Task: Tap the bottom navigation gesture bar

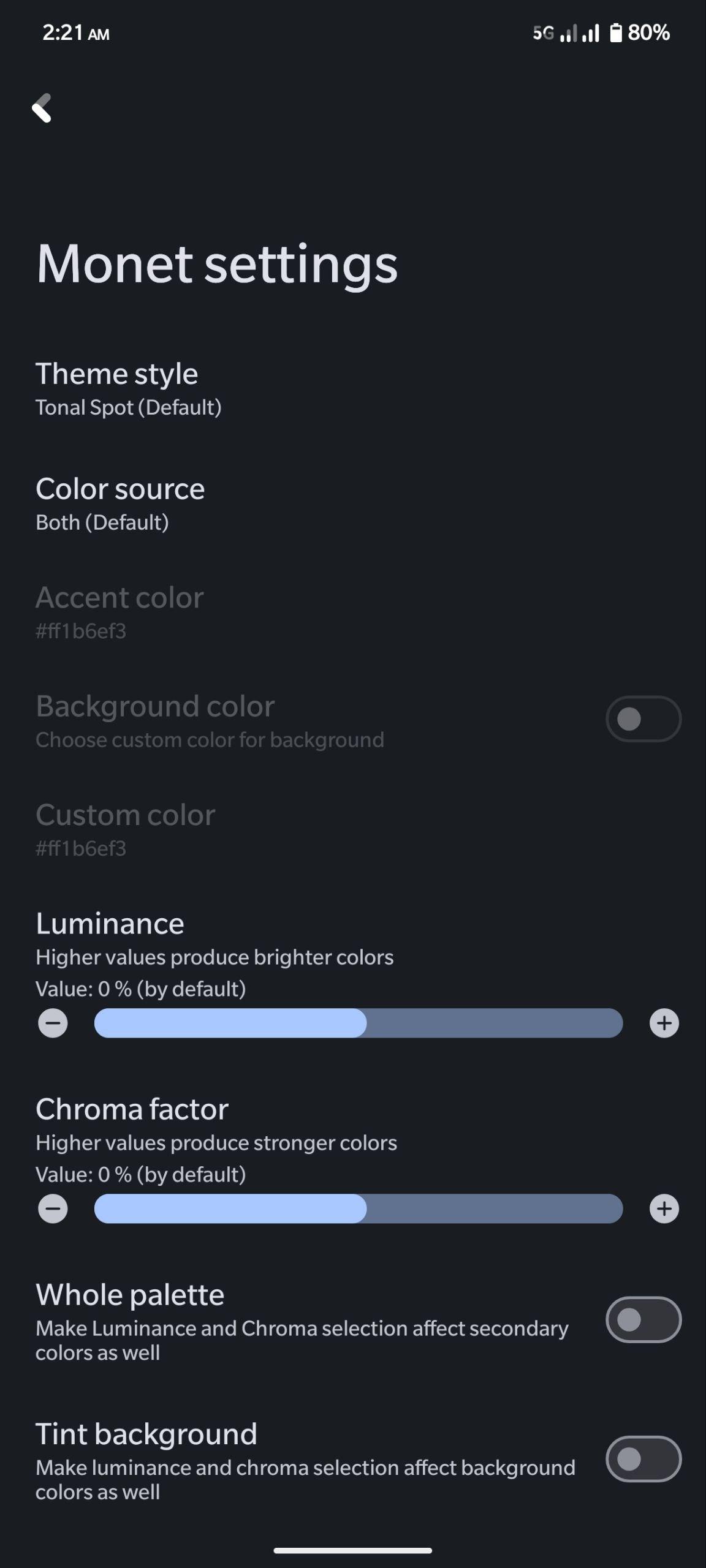Action: point(353,1550)
